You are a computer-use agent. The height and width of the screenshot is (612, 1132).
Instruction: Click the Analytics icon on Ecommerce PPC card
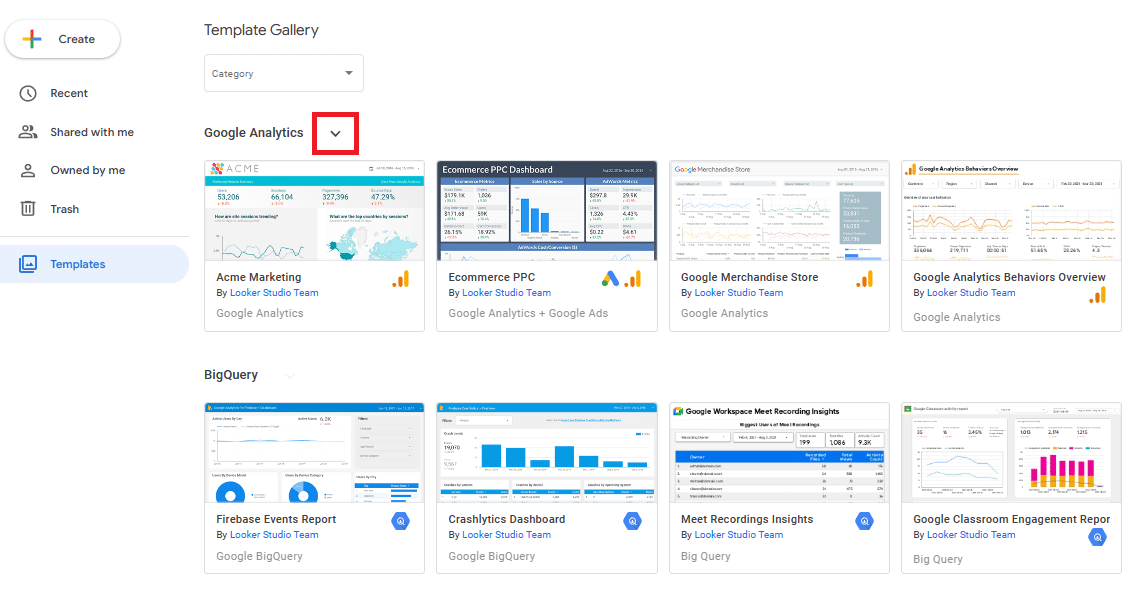[633, 279]
